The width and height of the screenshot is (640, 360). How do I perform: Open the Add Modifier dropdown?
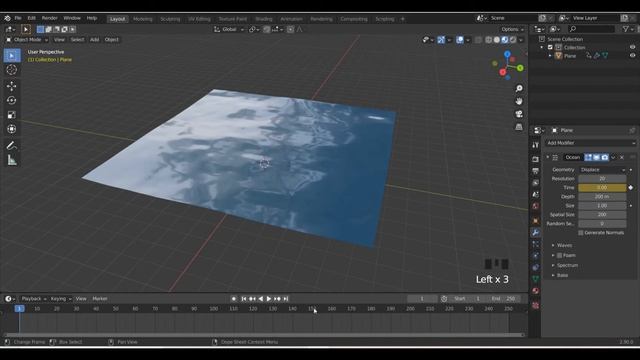click(x=591, y=143)
